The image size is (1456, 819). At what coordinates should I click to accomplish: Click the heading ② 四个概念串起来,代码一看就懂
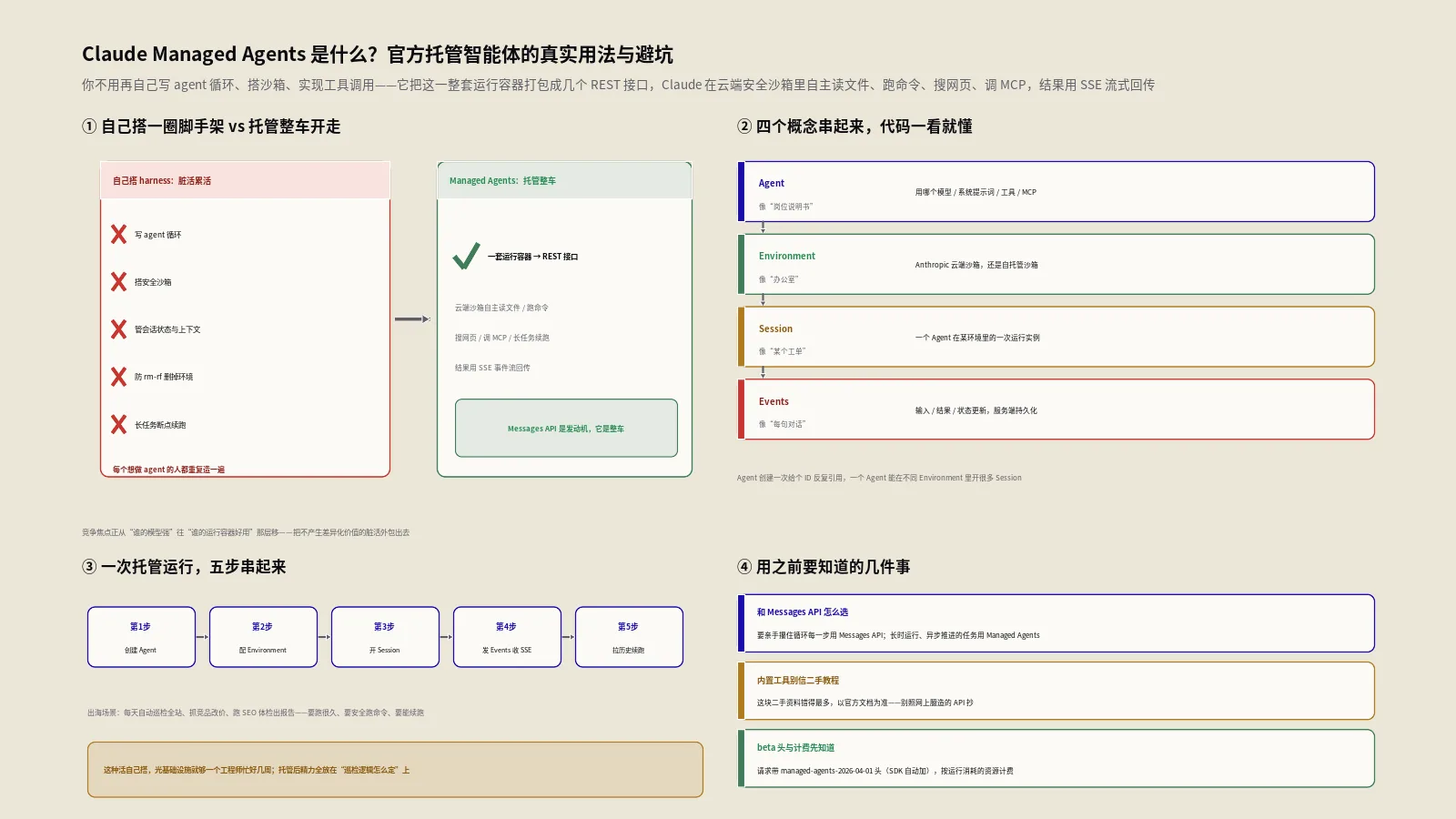[x=854, y=126]
